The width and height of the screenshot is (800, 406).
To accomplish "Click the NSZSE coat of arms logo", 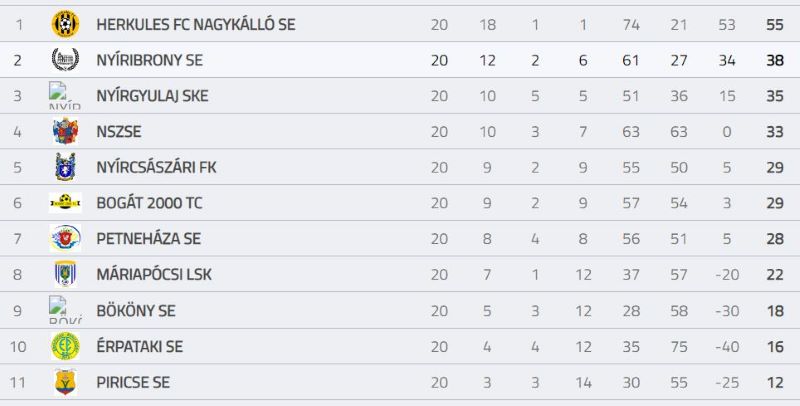I will 65,131.
